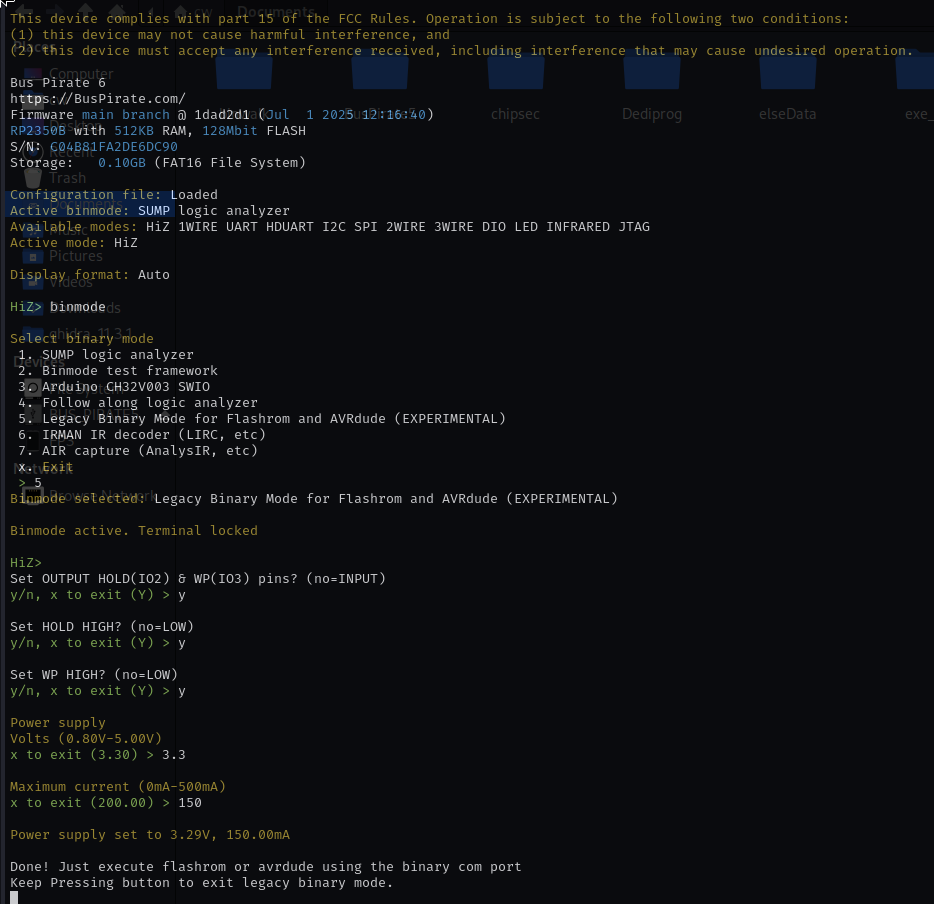Click the 'Select binary mode' heading
This screenshot has width=934, height=904.
click(x=82, y=338)
